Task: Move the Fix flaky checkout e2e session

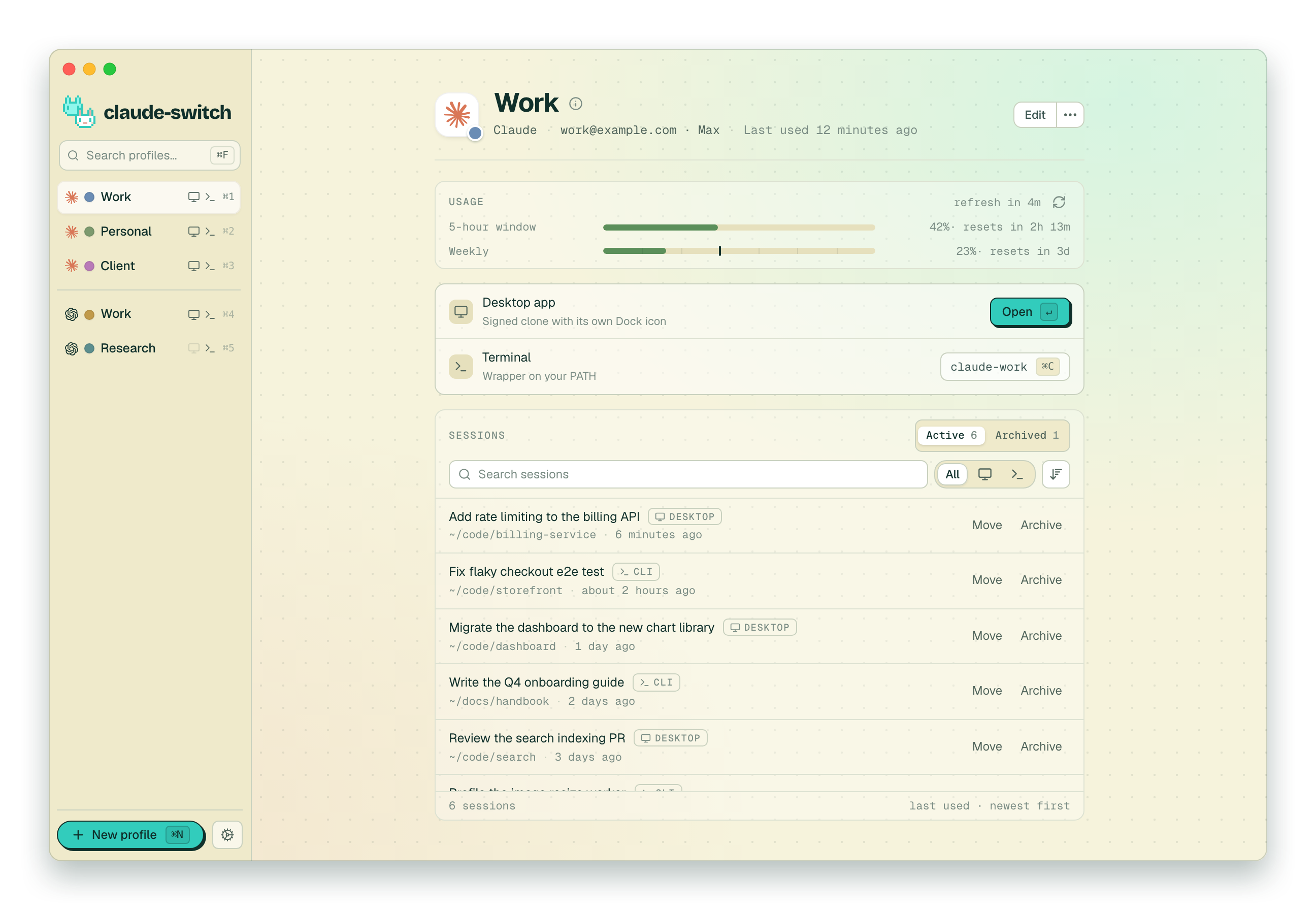Action: point(986,579)
